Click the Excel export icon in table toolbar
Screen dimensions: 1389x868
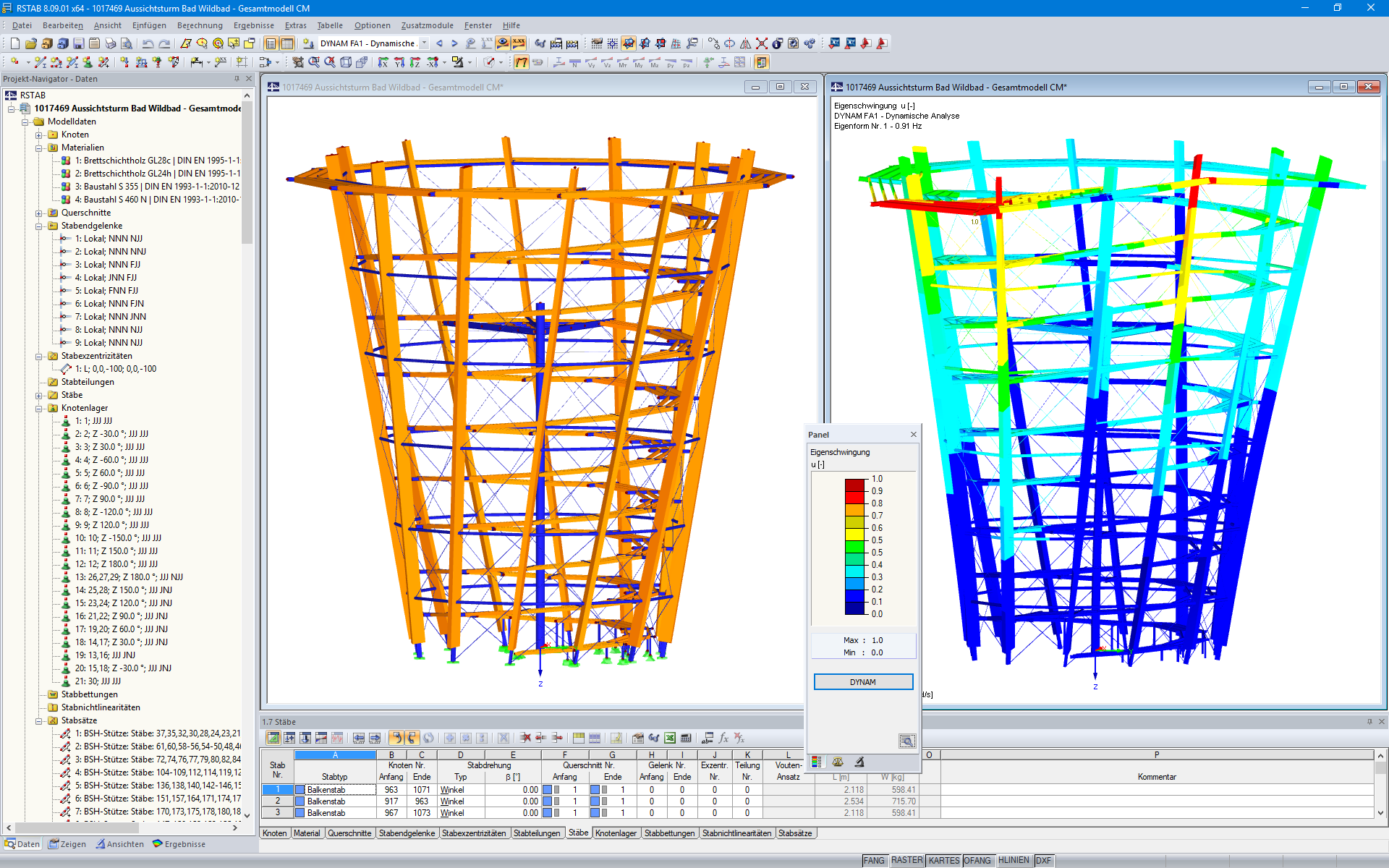click(670, 738)
